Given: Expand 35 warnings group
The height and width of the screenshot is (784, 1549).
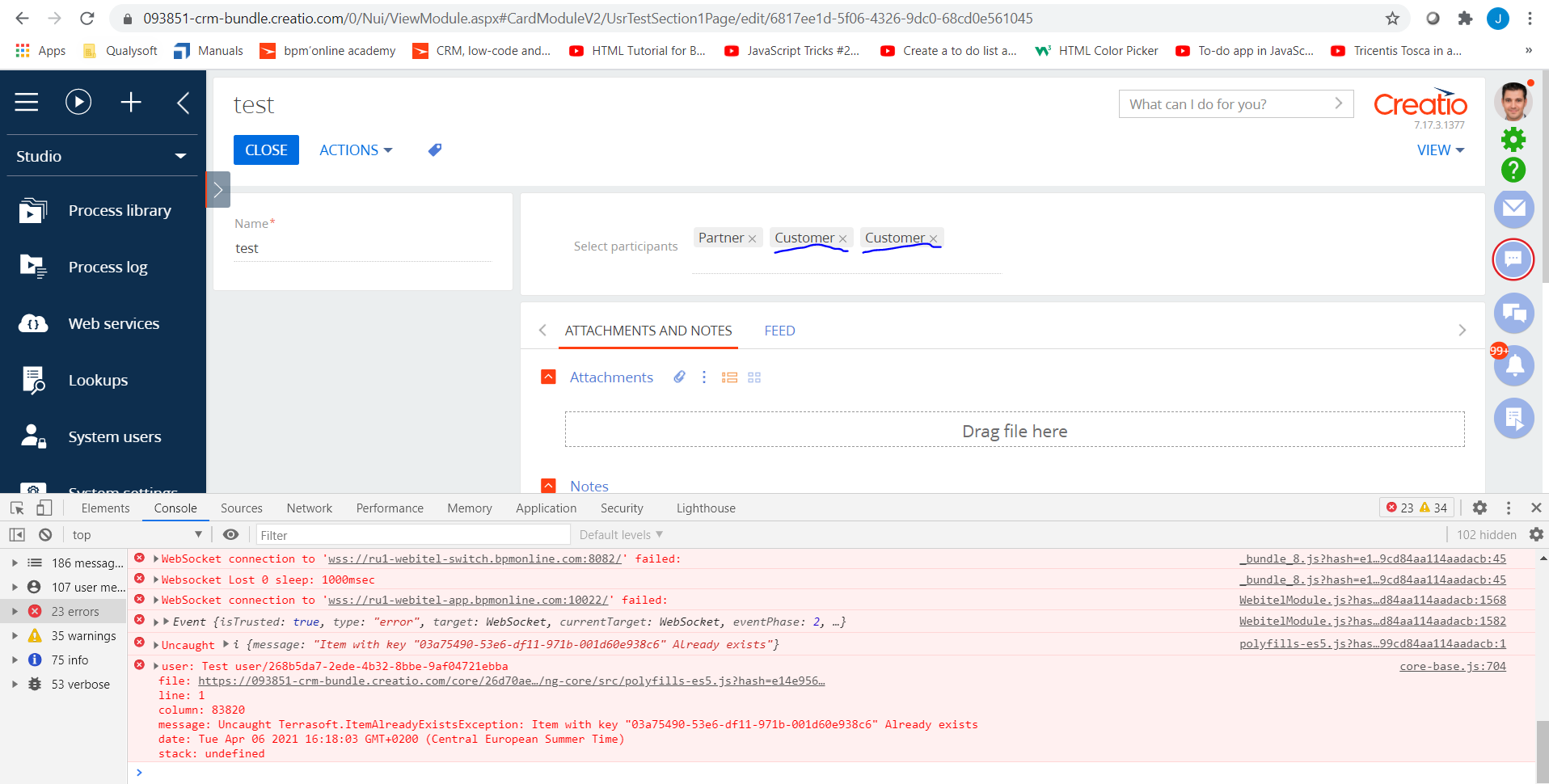Looking at the screenshot, I should [x=15, y=635].
